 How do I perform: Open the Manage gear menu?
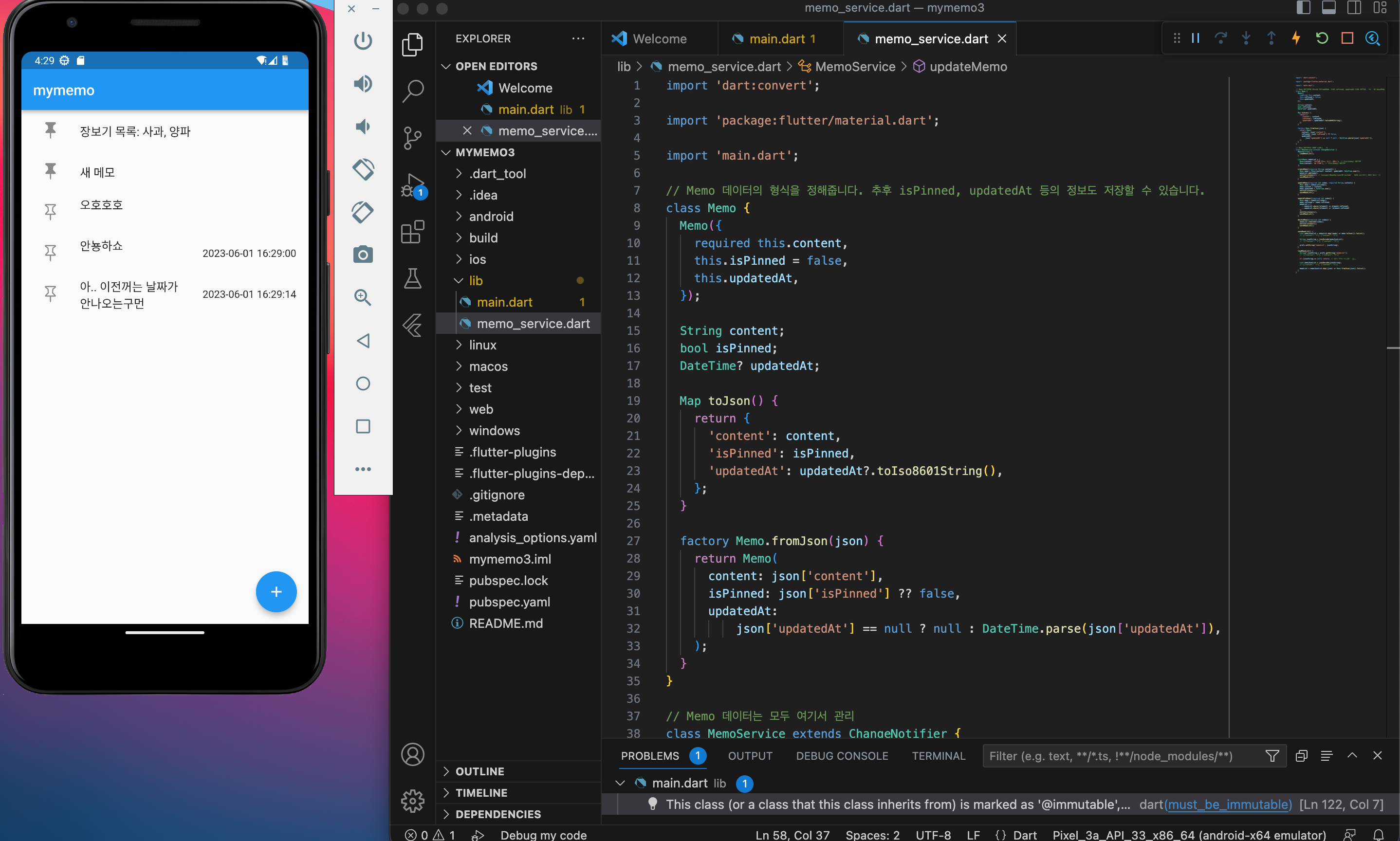413,801
